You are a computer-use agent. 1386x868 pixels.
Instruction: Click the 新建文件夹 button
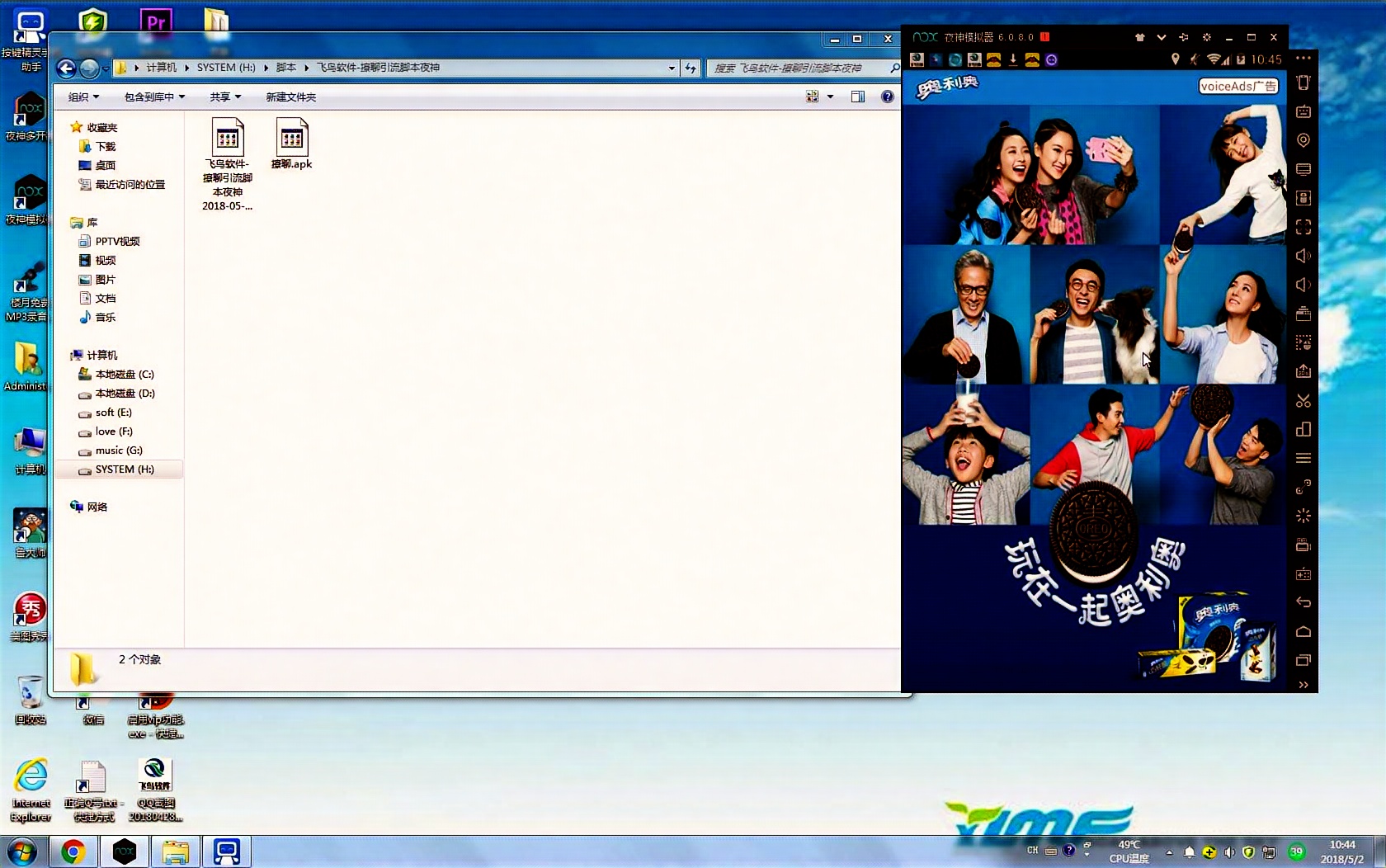point(290,97)
